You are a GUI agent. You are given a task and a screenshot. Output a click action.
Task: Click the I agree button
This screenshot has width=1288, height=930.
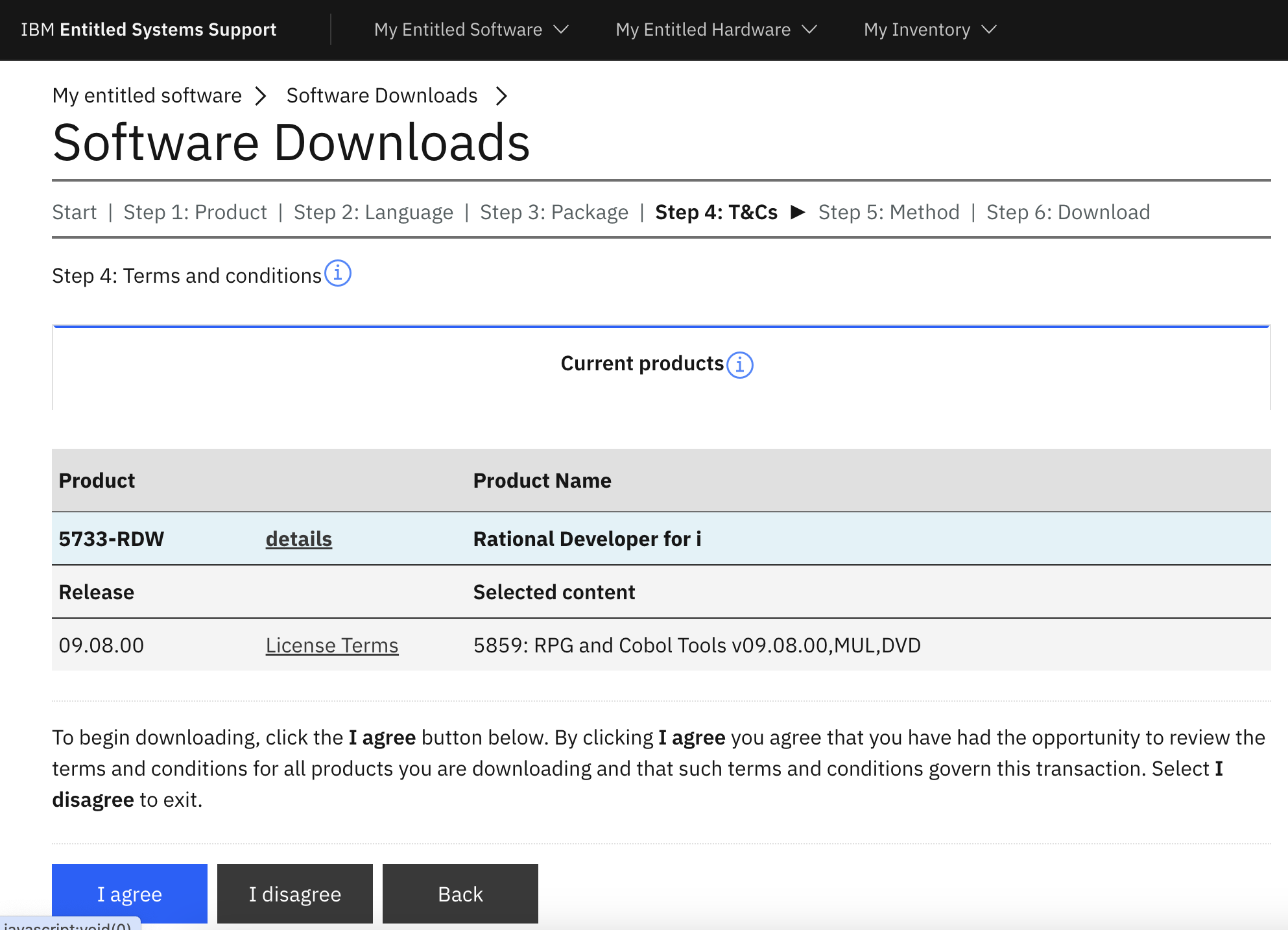point(129,893)
